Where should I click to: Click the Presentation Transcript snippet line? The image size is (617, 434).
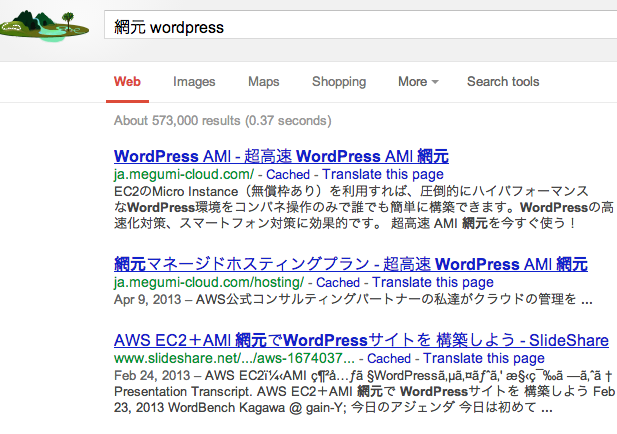pyautogui.click(x=364, y=392)
